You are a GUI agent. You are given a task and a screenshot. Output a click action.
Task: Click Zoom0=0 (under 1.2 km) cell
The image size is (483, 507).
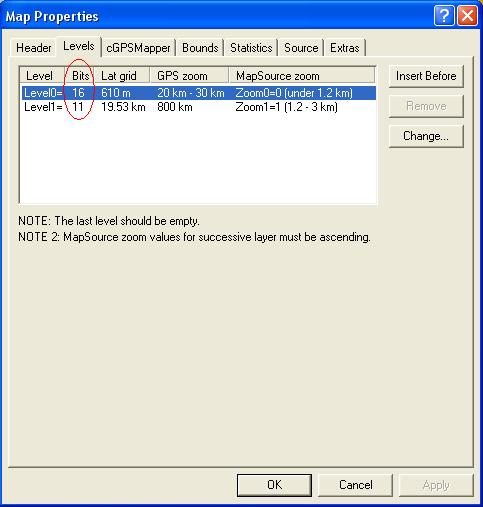(x=294, y=93)
